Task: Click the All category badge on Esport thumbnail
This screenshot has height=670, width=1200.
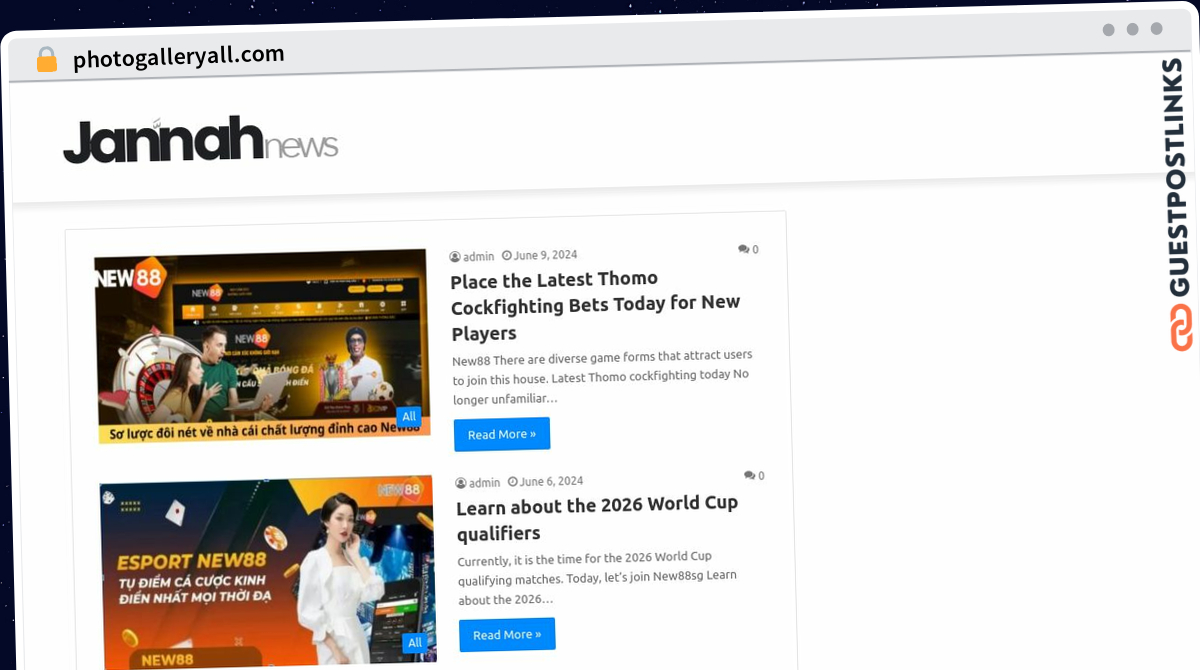Action: [x=415, y=643]
